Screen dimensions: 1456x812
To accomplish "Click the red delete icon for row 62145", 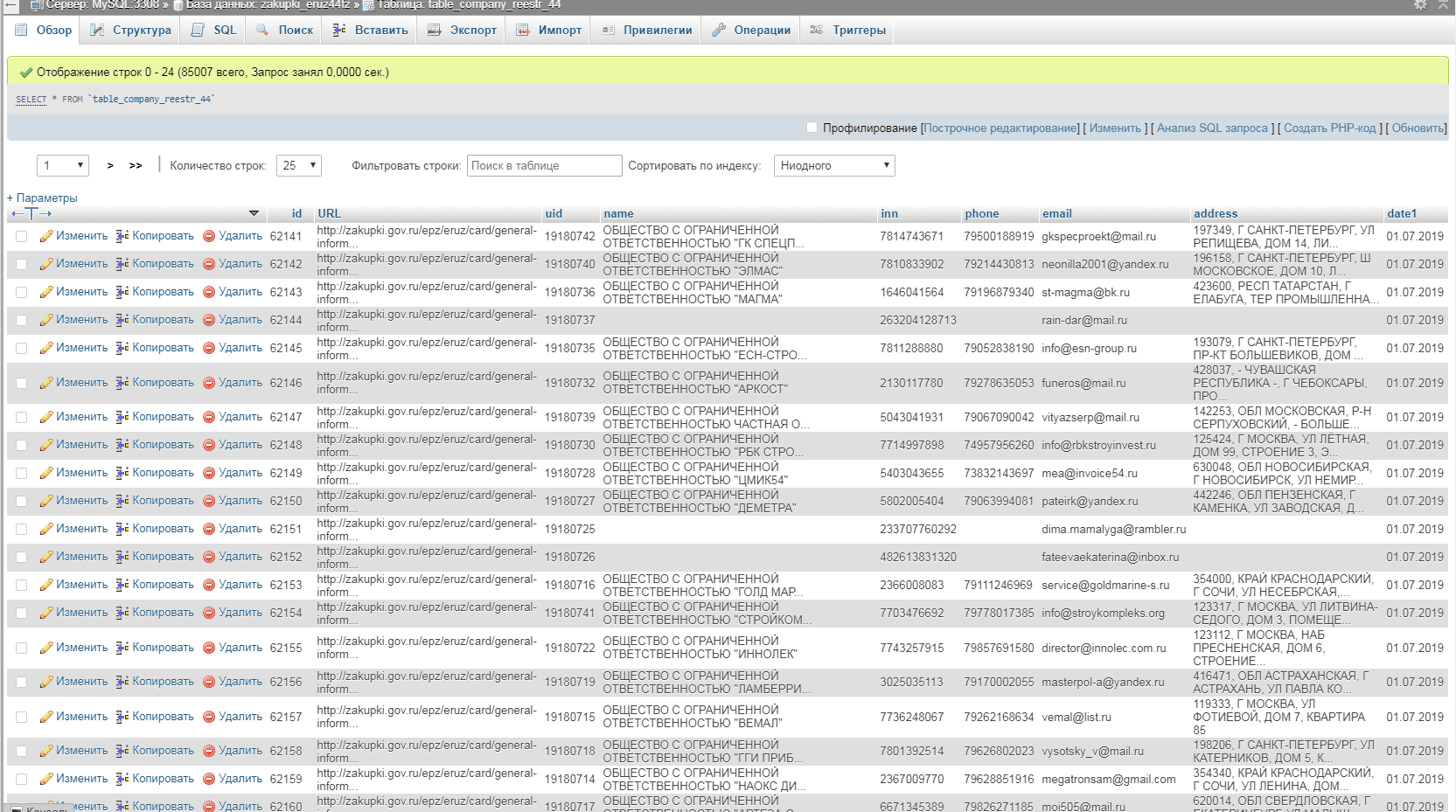I will tap(209, 348).
